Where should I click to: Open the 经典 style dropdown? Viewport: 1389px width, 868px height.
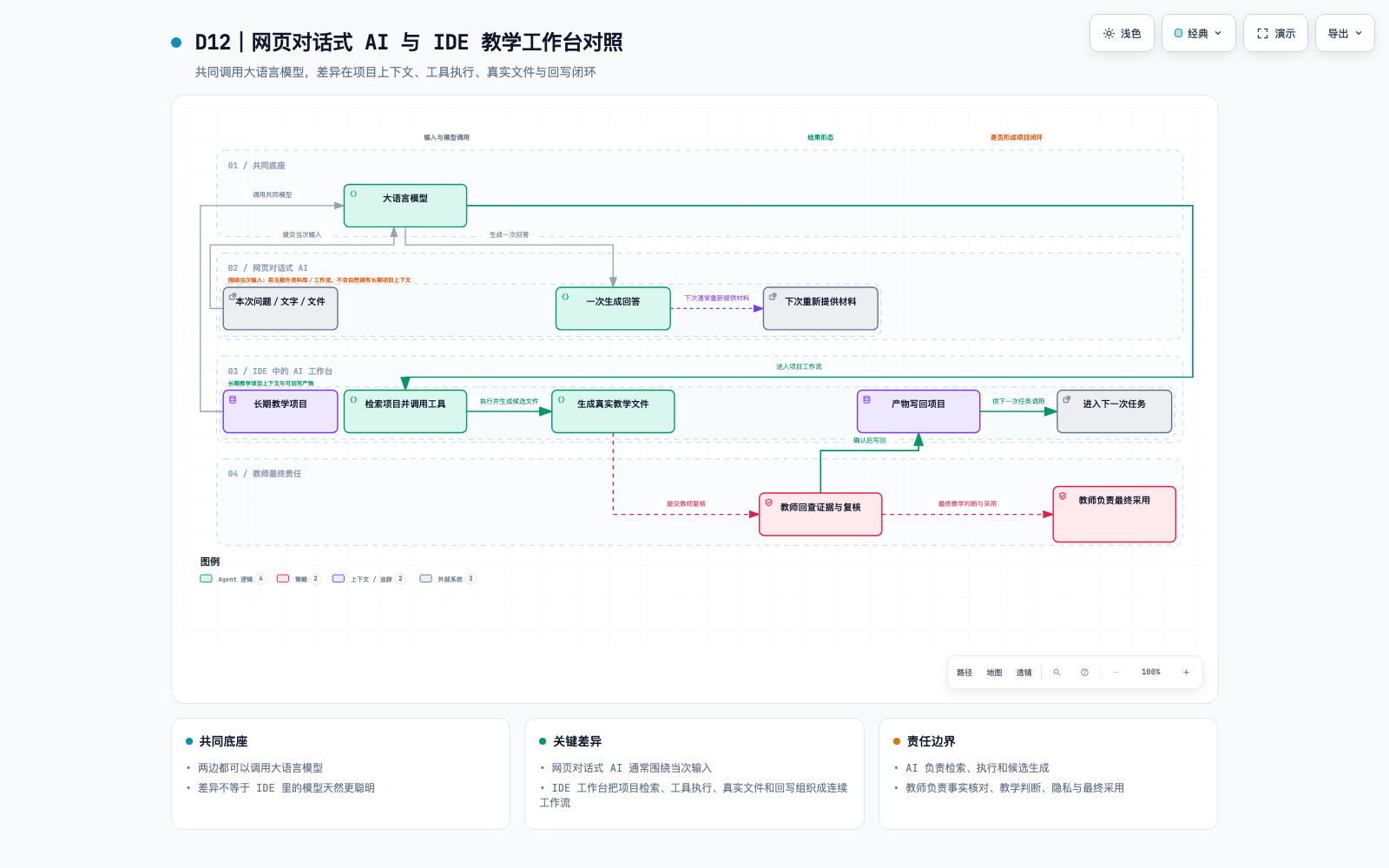point(1198,33)
